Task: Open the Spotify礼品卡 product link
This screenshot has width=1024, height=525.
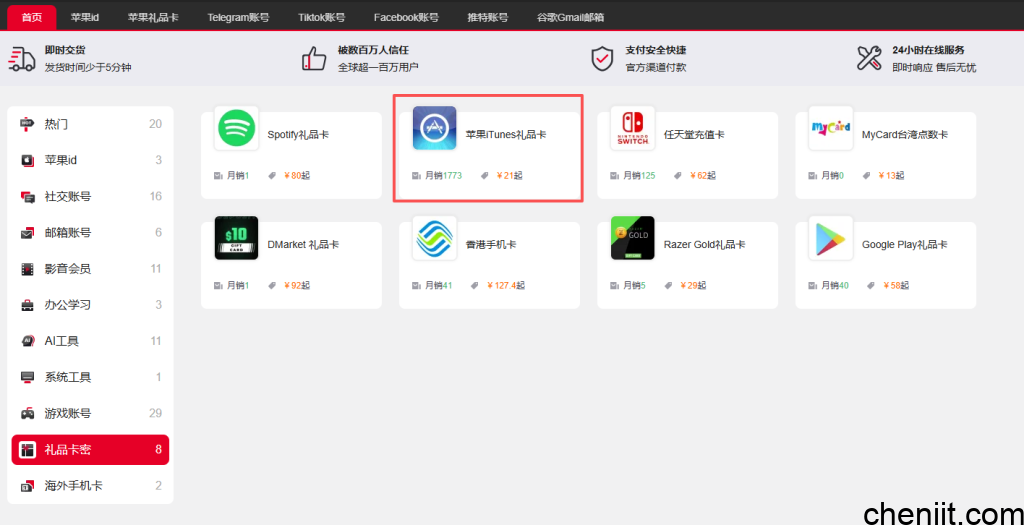Action: click(x=298, y=135)
